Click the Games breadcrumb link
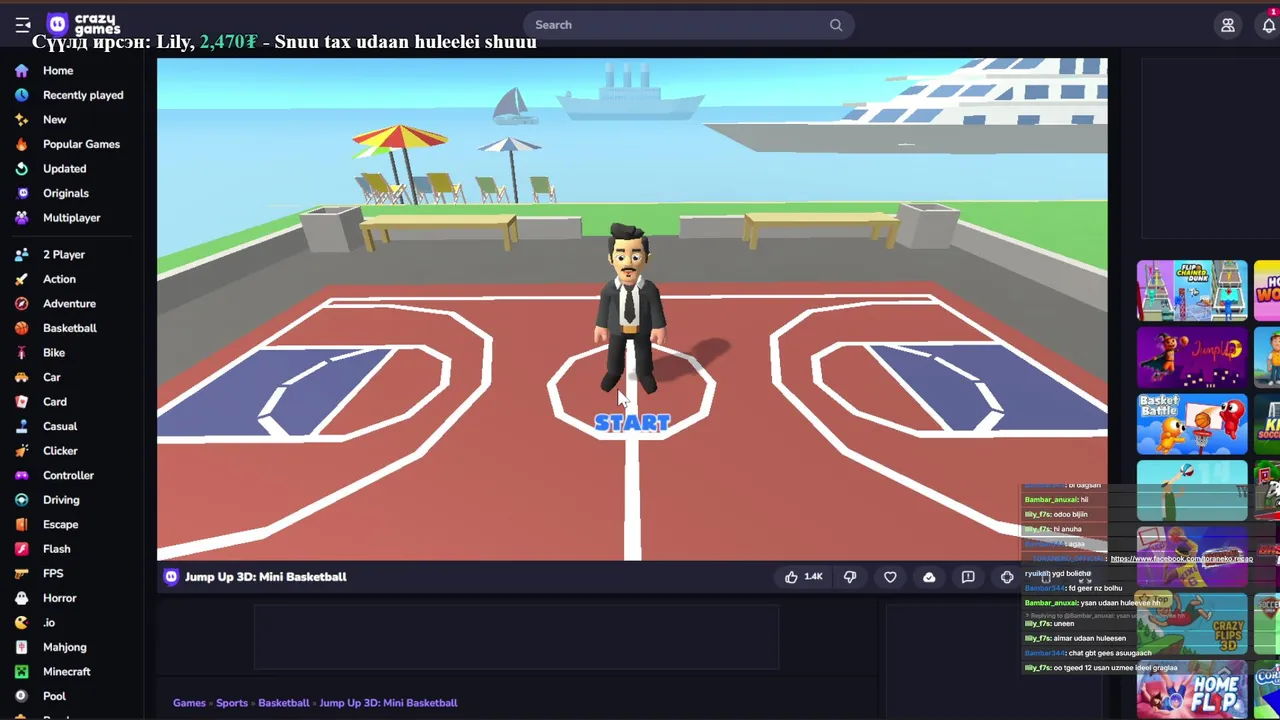Viewport: 1280px width, 720px height. 189,703
